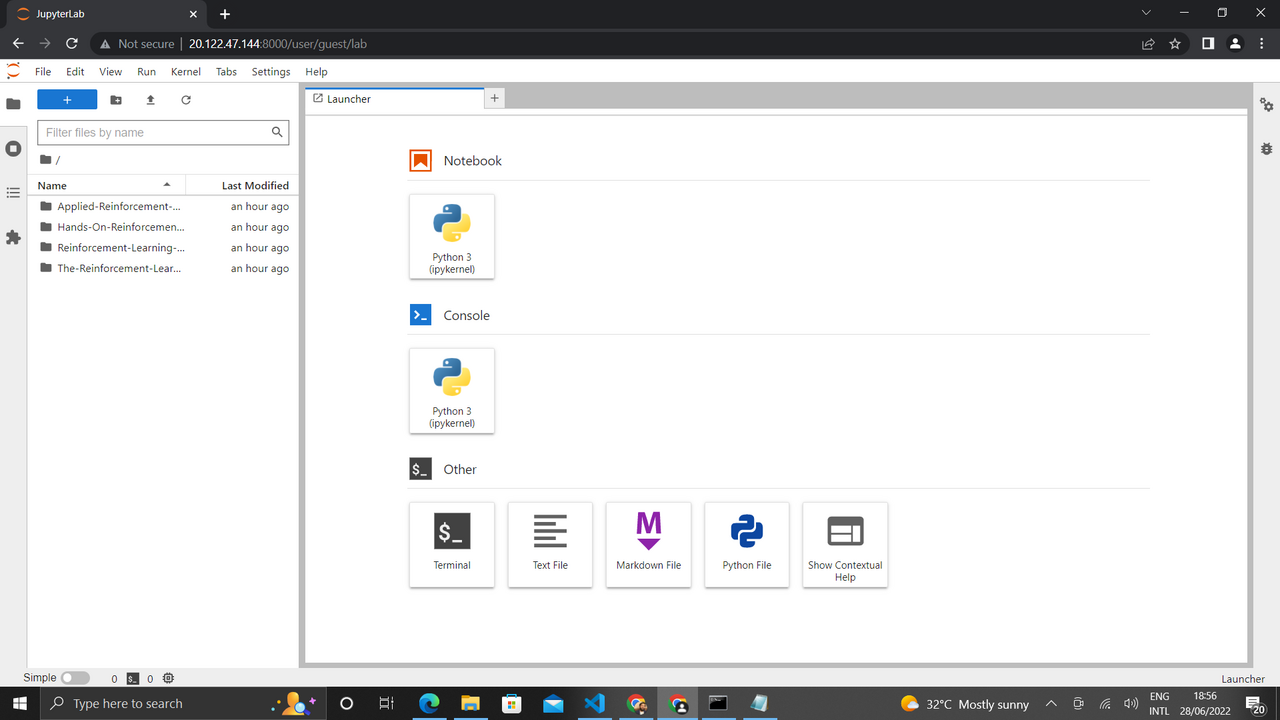This screenshot has width=1280, height=720.
Task: Show hidden system tray icons
Action: click(x=1051, y=703)
